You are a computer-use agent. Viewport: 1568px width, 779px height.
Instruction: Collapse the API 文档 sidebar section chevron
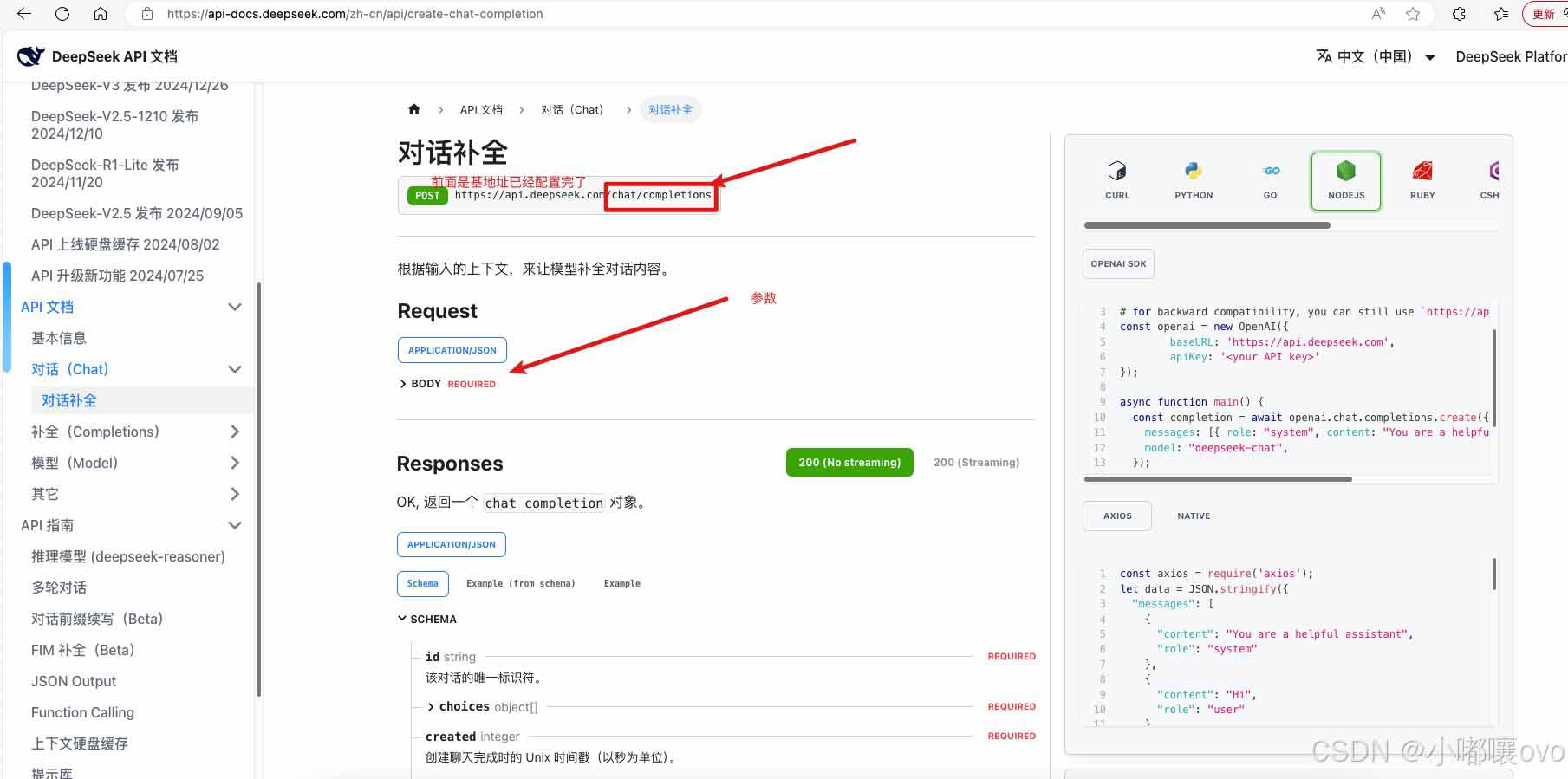coord(235,307)
